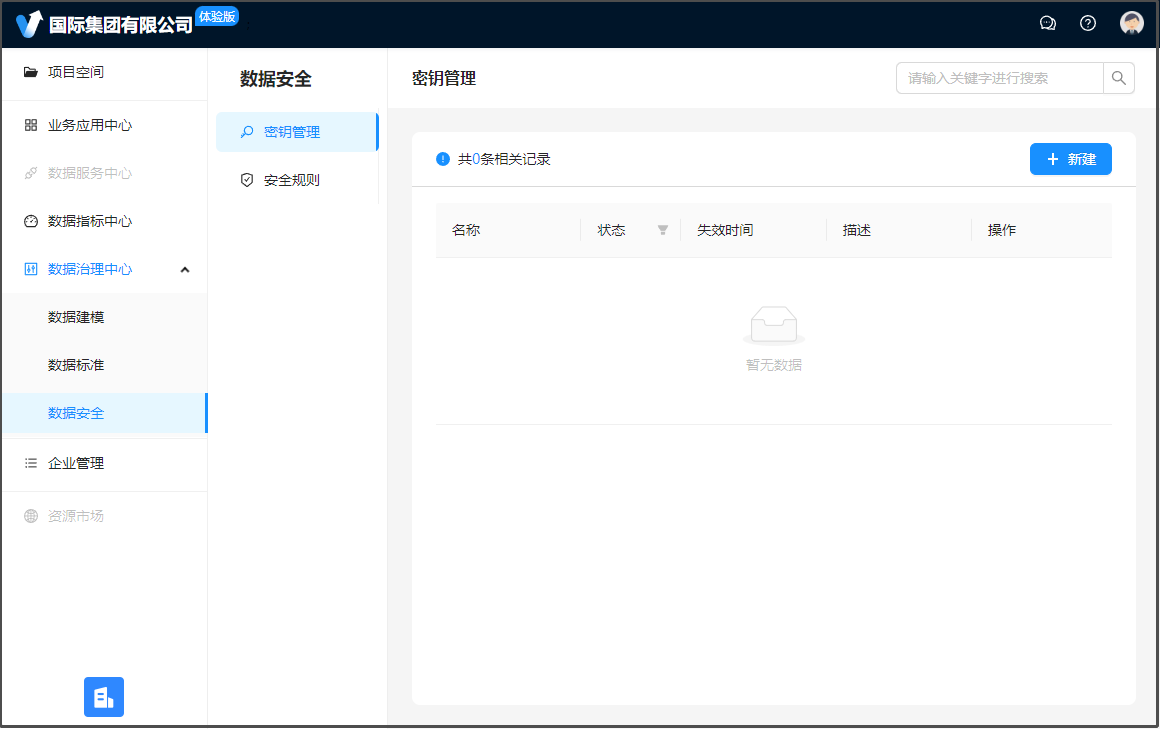This screenshot has width=1160, height=729.
Task: Open 企业管理 in the sidebar
Action: point(76,463)
